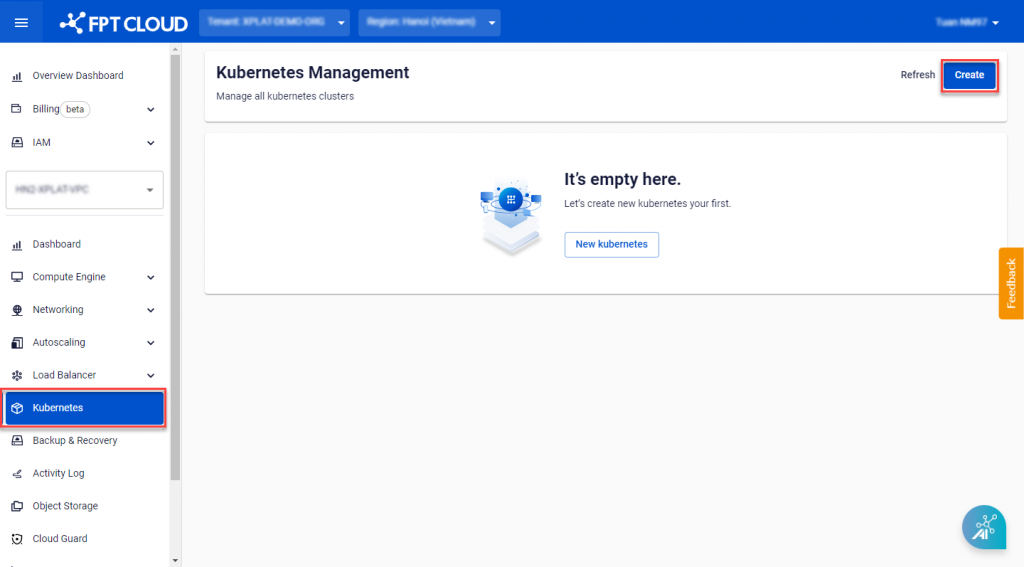Click the Load Balancer icon in sidebar
Image resolution: width=1024 pixels, height=567 pixels.
(17, 376)
